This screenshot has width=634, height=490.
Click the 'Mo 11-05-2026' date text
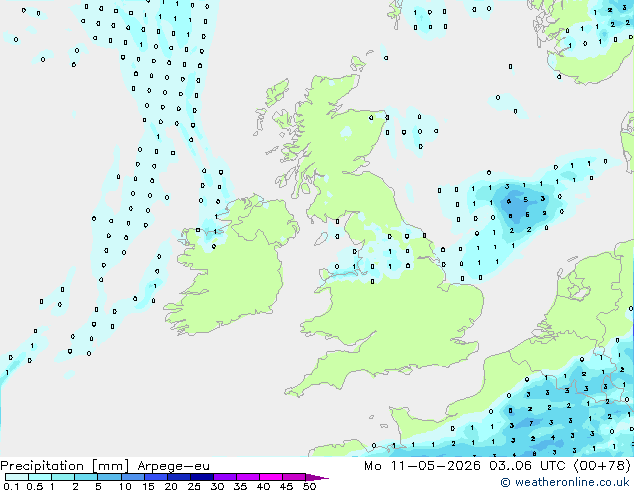pyautogui.click(x=422, y=466)
